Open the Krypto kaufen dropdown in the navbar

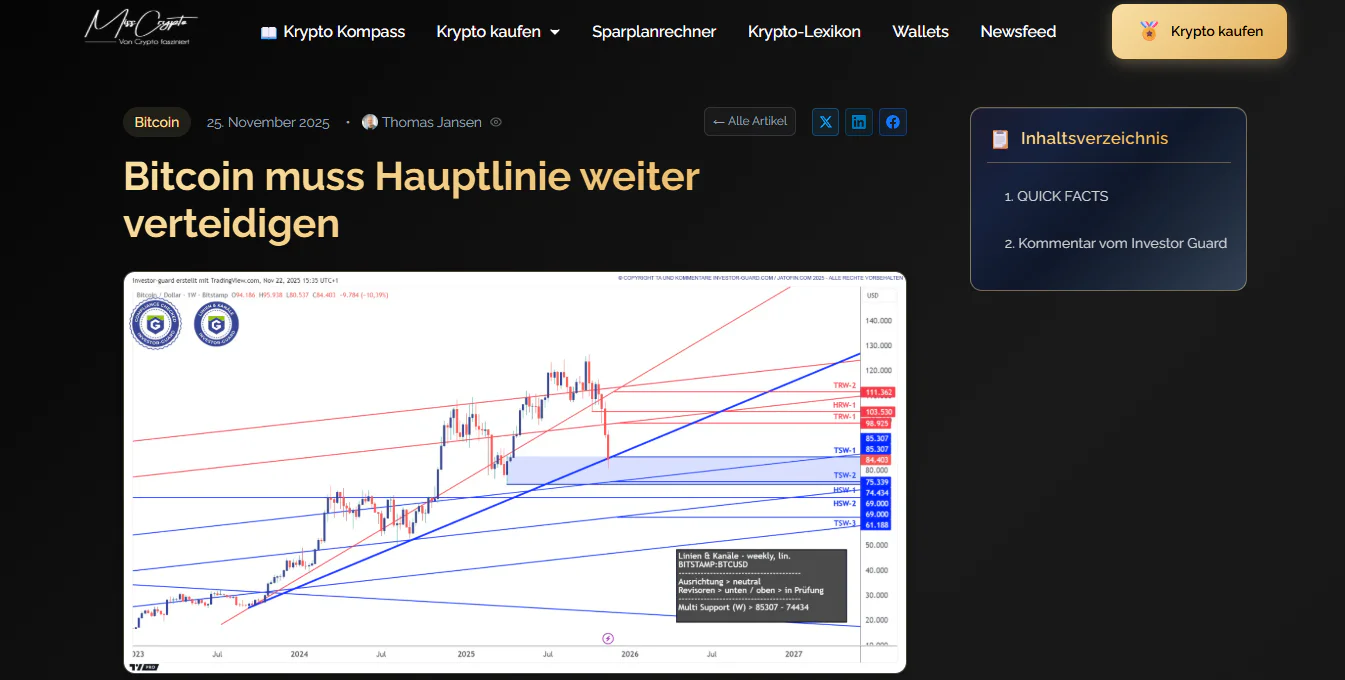pyautogui.click(x=497, y=31)
